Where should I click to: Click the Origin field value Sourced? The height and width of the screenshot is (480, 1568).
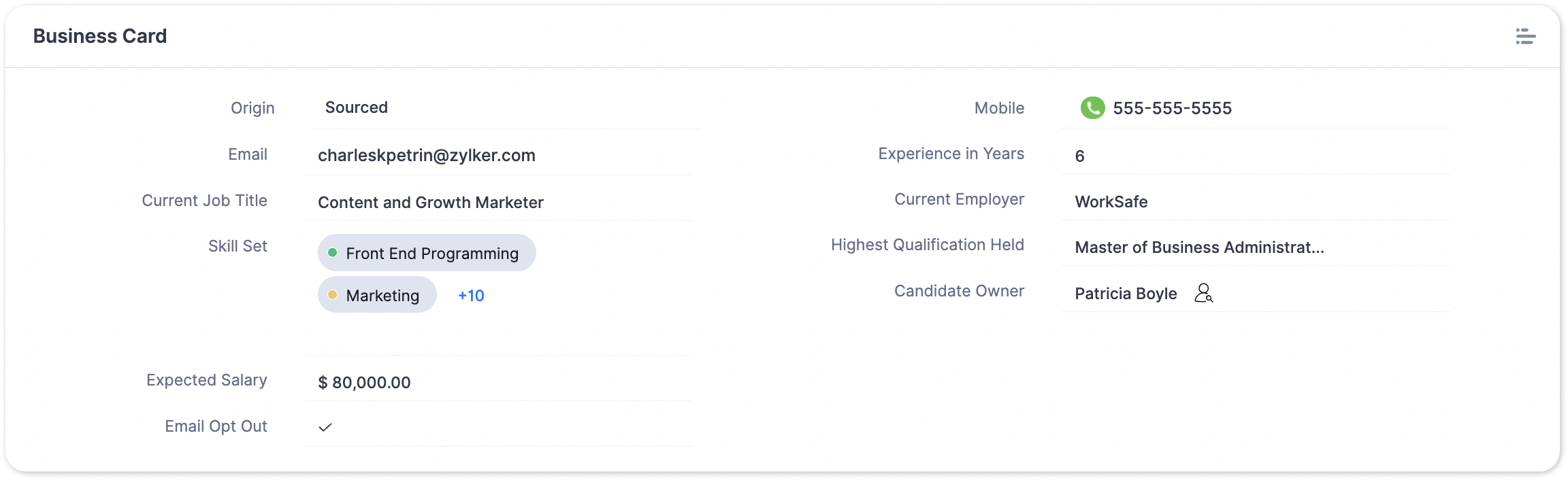click(357, 107)
